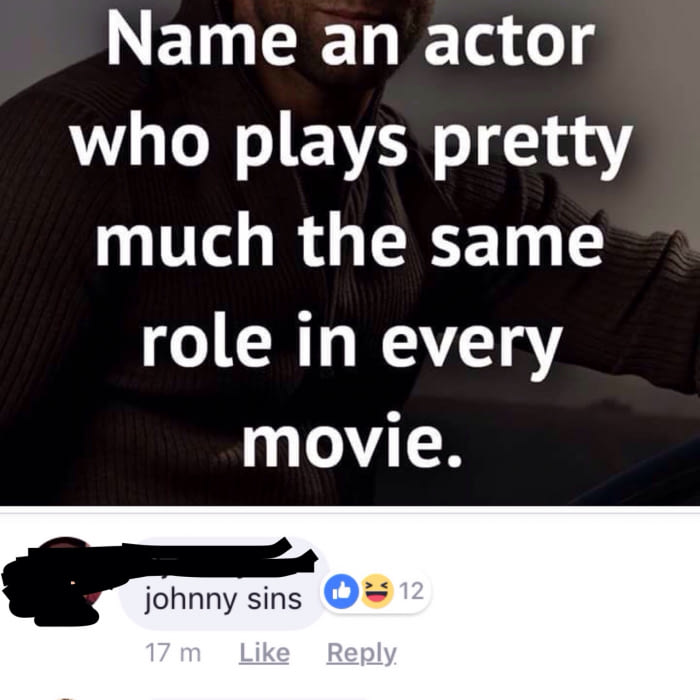Open the meme image in full view
The height and width of the screenshot is (700, 700).
click(x=350, y=253)
